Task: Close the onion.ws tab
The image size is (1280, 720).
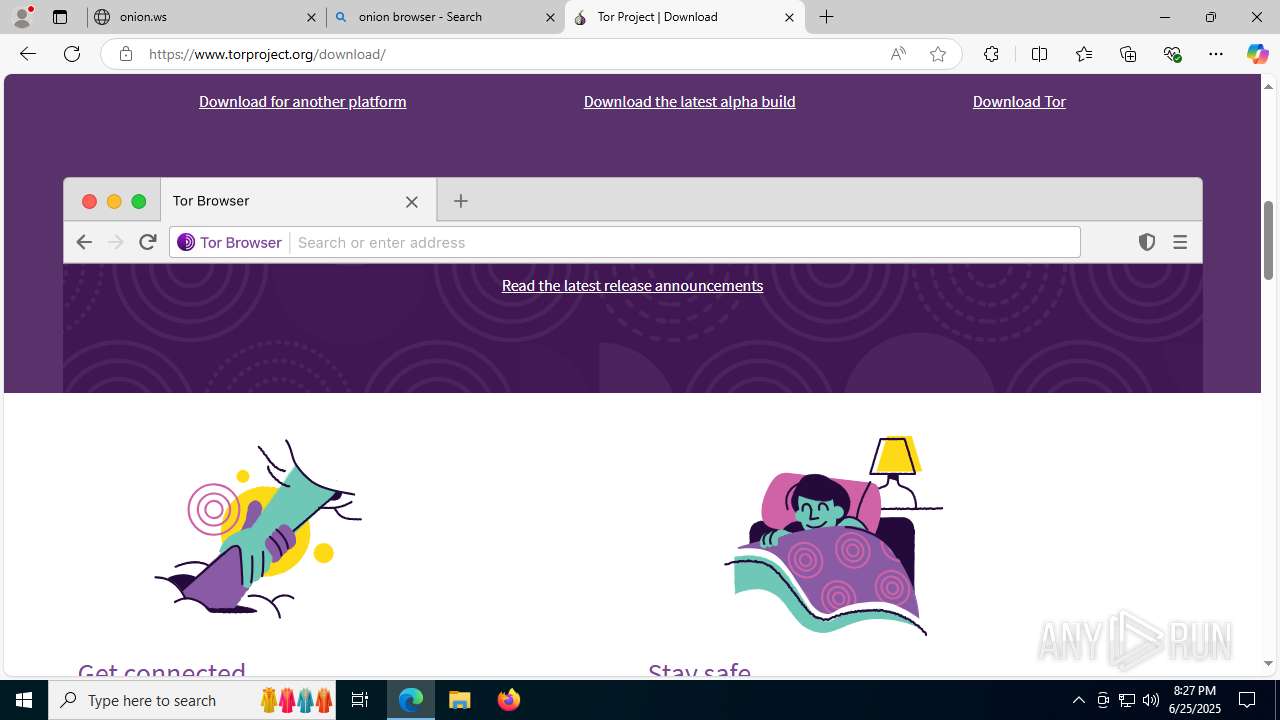Action: pyautogui.click(x=311, y=17)
